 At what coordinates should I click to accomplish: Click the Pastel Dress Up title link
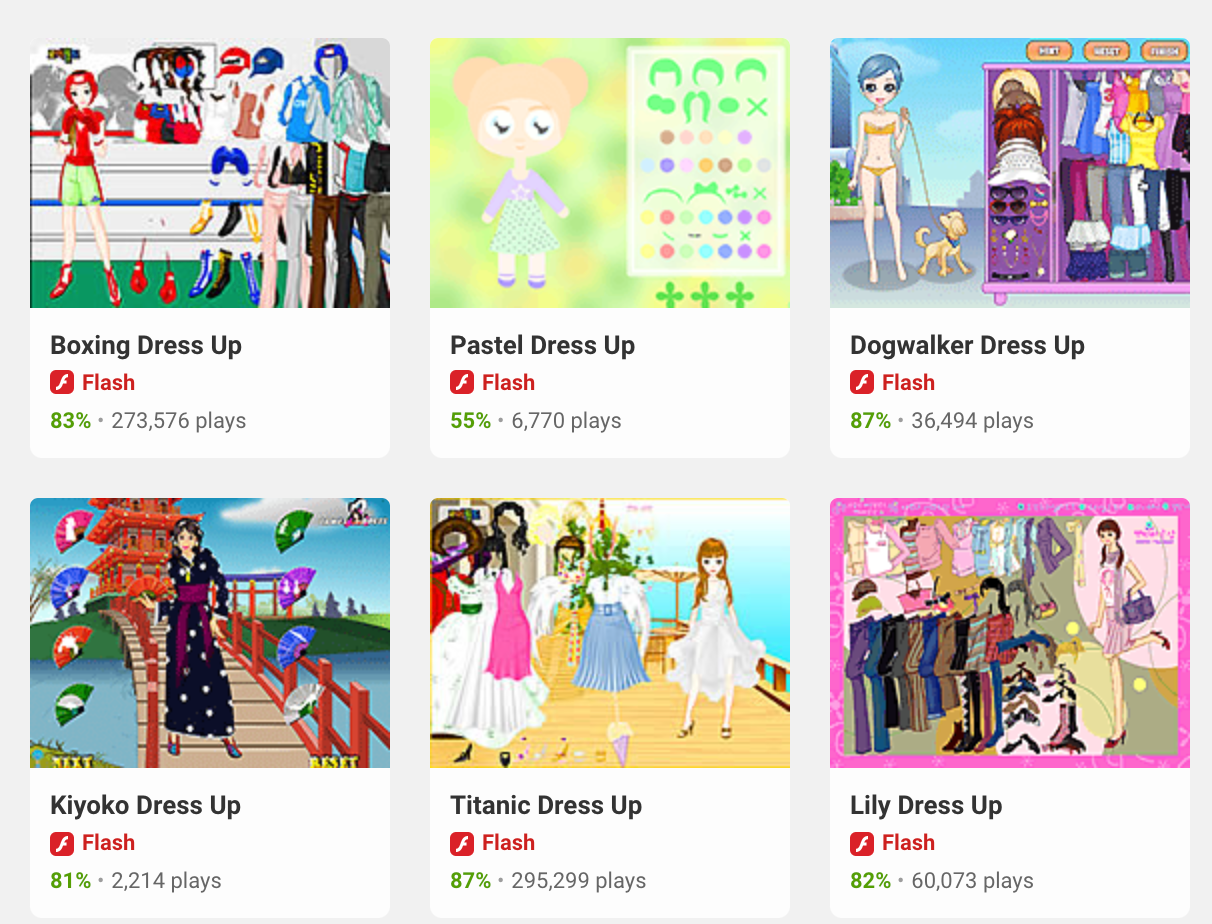(543, 345)
